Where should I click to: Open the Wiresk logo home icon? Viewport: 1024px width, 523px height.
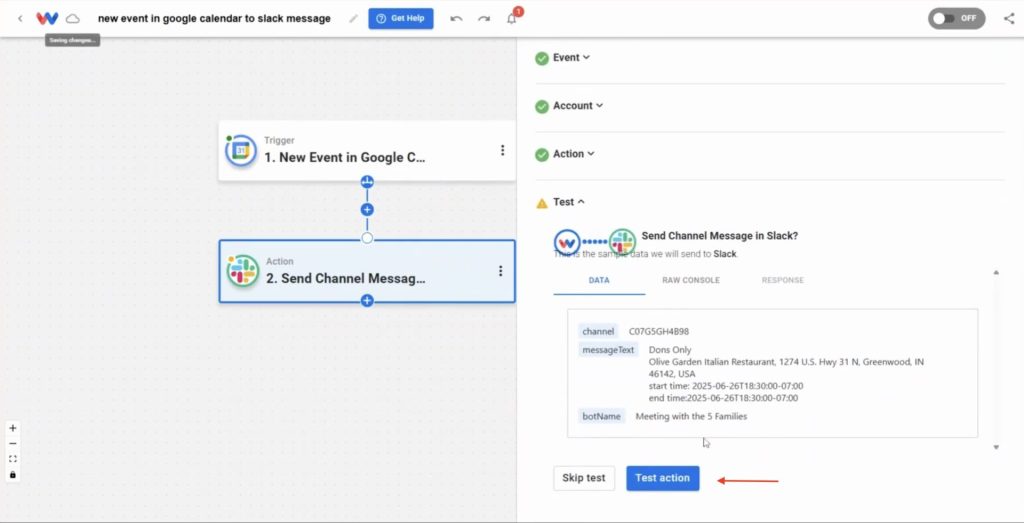pos(47,18)
